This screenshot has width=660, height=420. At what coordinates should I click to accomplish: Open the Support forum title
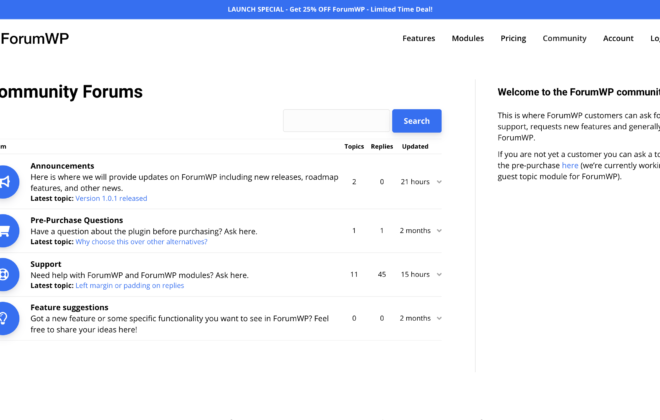coord(46,264)
